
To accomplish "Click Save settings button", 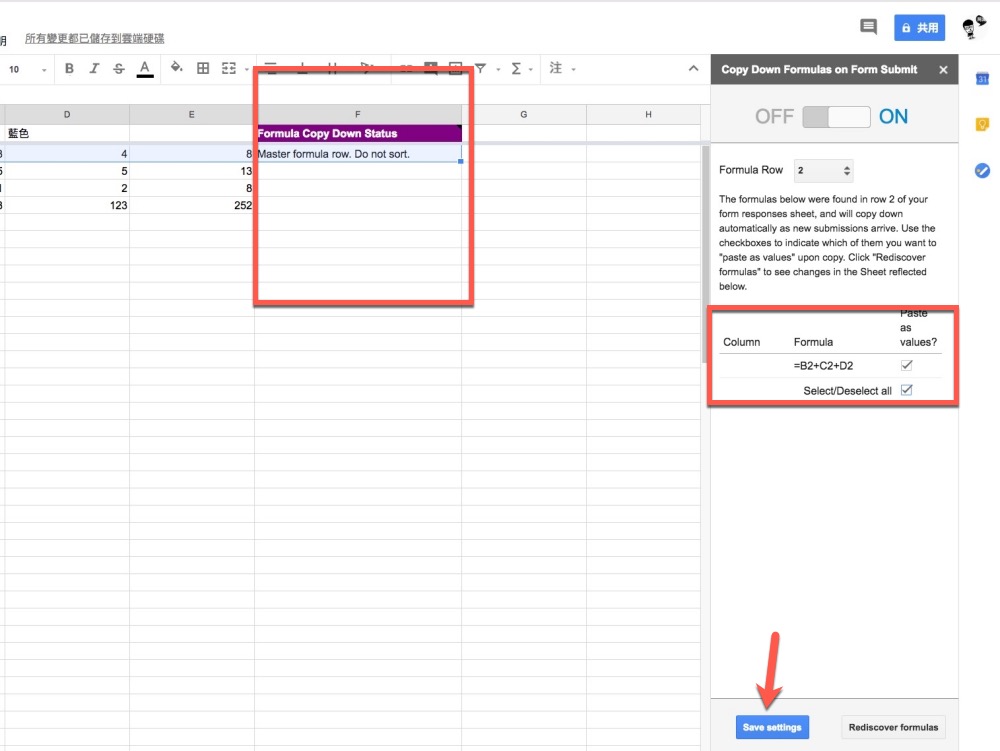I will tap(772, 727).
